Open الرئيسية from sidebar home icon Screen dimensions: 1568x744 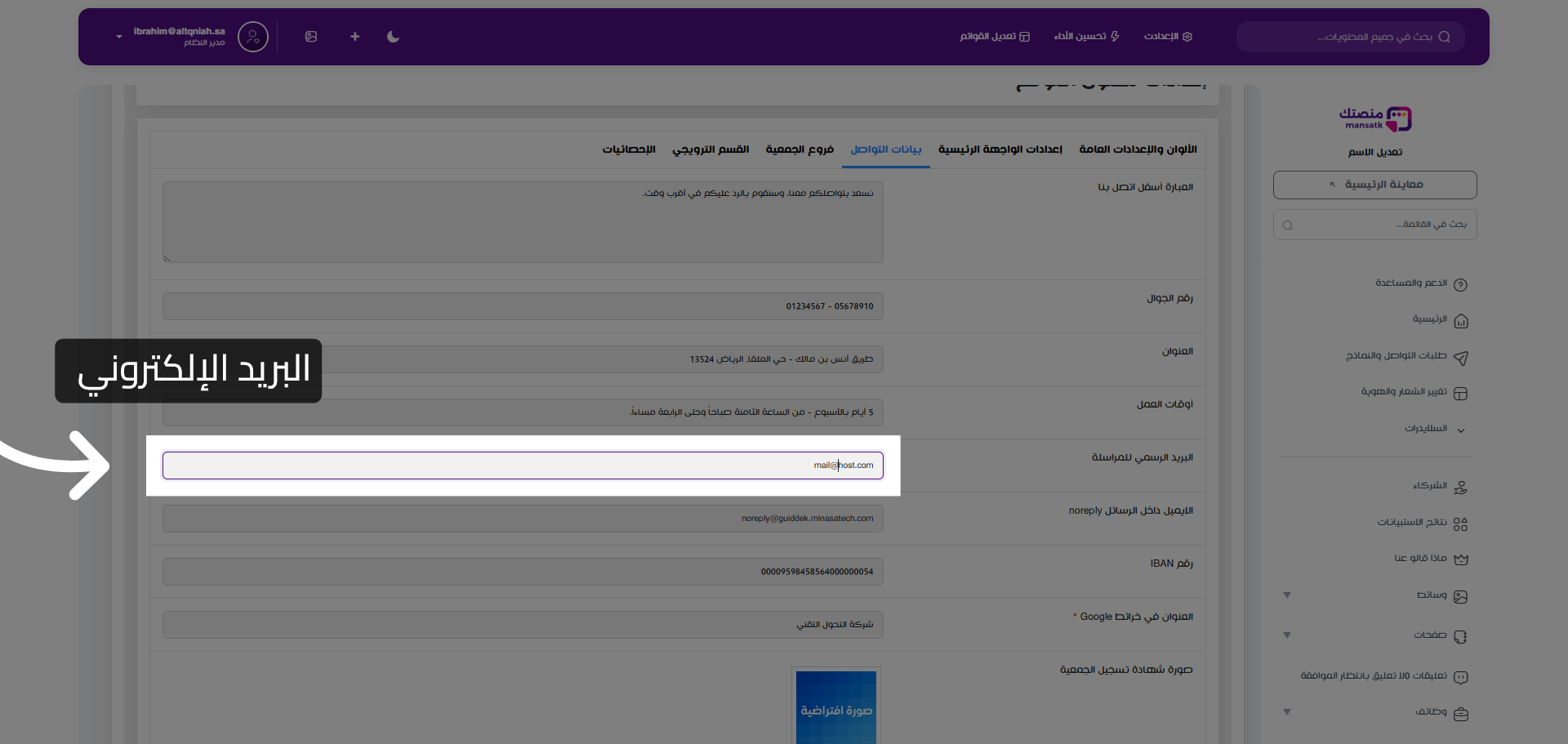point(1463,321)
